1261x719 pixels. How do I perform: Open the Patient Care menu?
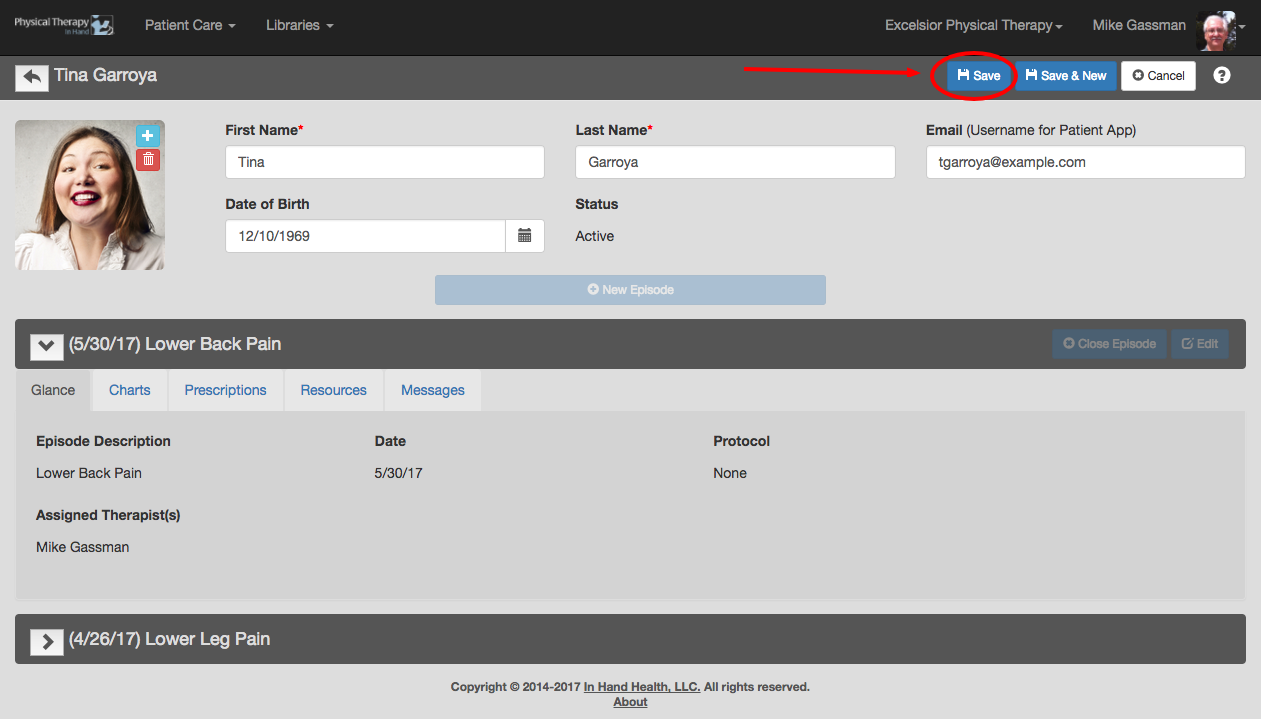pos(189,25)
